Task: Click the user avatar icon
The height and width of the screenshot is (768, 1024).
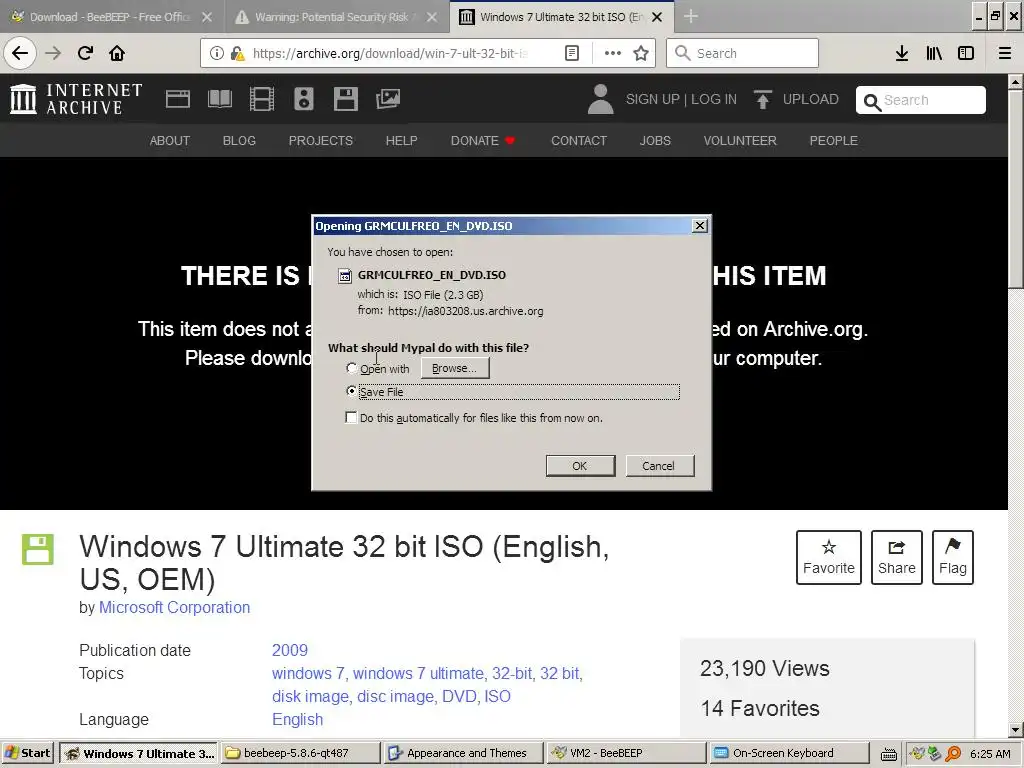Action: [x=600, y=99]
